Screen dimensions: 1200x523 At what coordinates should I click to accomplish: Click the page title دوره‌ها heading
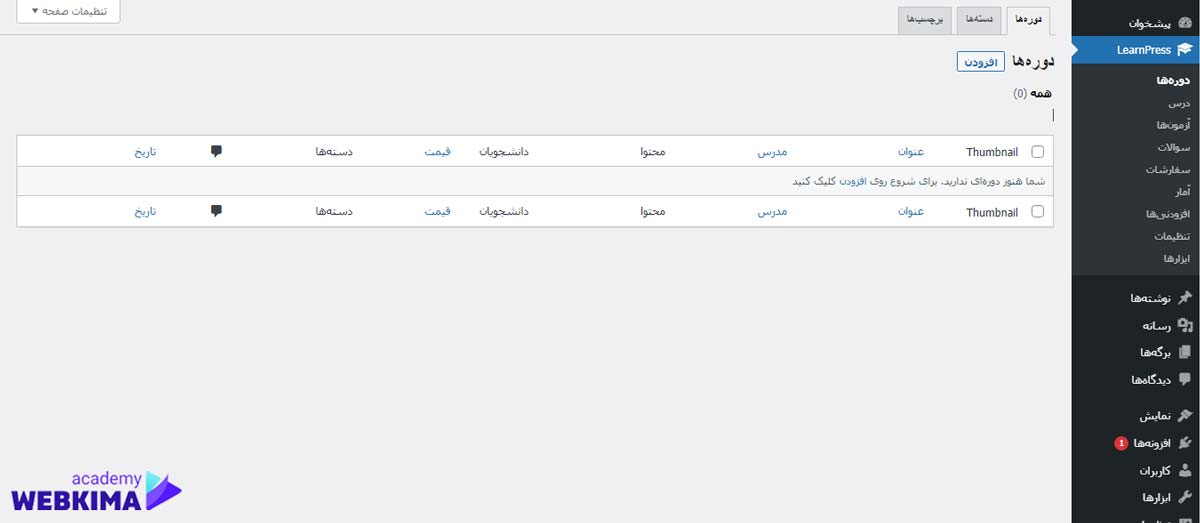point(1033,62)
